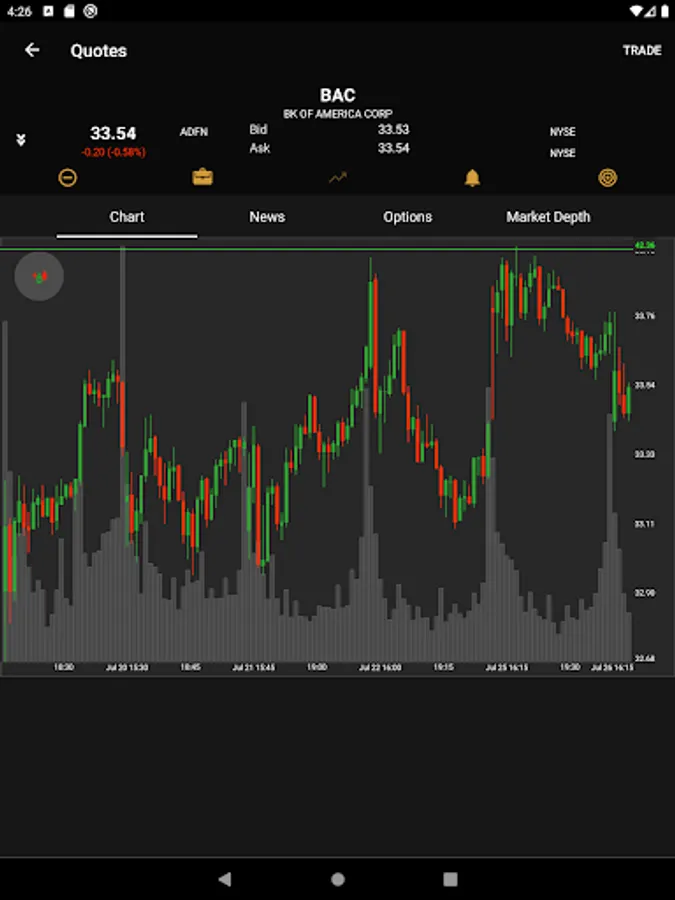Image resolution: width=675 pixels, height=900 pixels.
Task: Tap the 33.11 price axis label
Action: click(x=644, y=523)
